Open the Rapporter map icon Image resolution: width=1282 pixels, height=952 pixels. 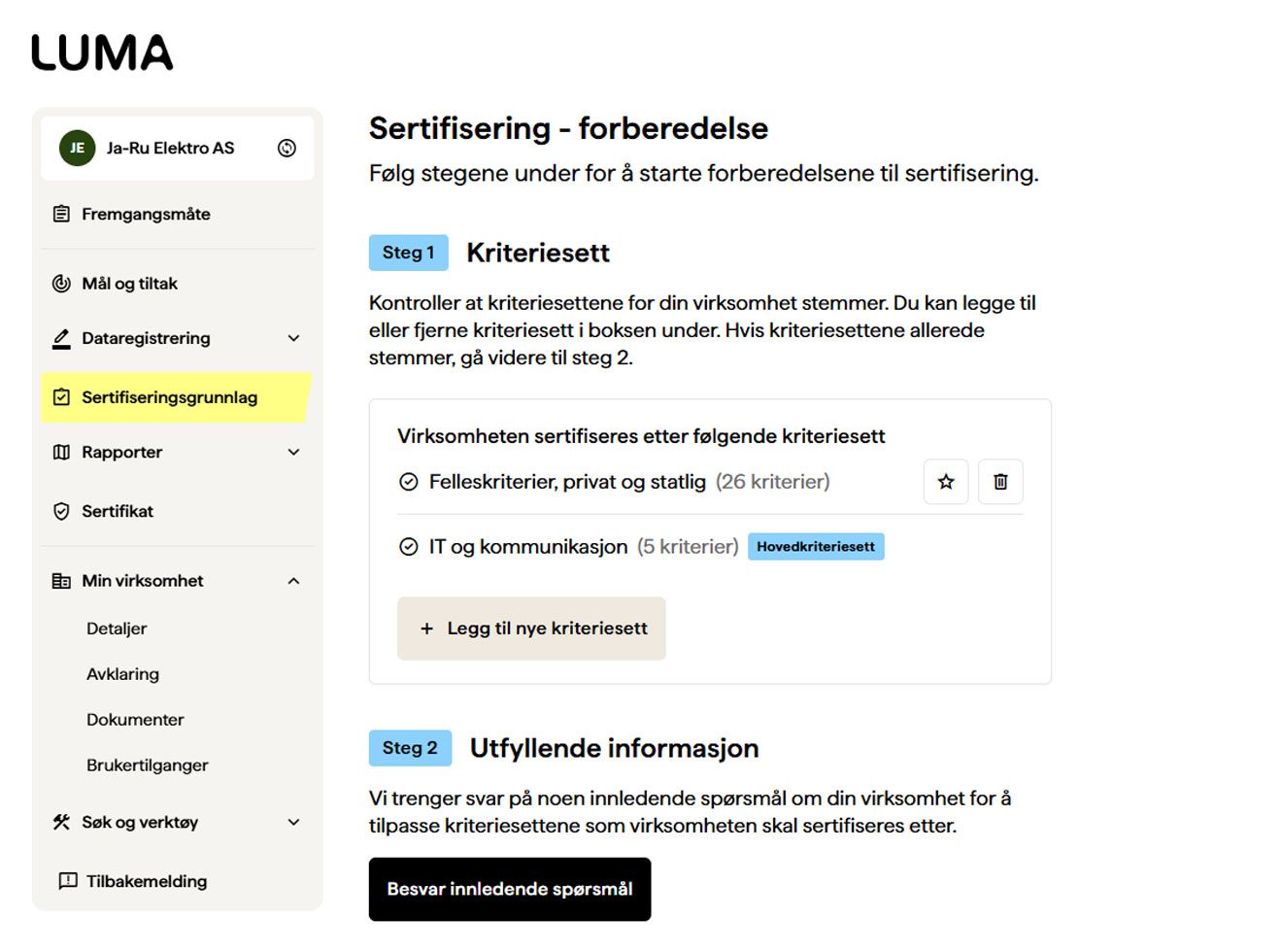pos(60,452)
